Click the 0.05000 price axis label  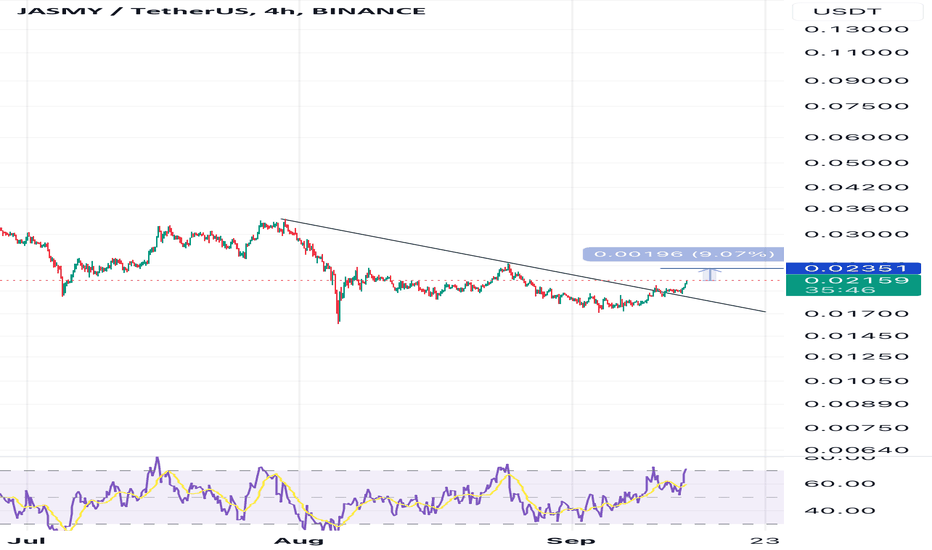tap(857, 163)
